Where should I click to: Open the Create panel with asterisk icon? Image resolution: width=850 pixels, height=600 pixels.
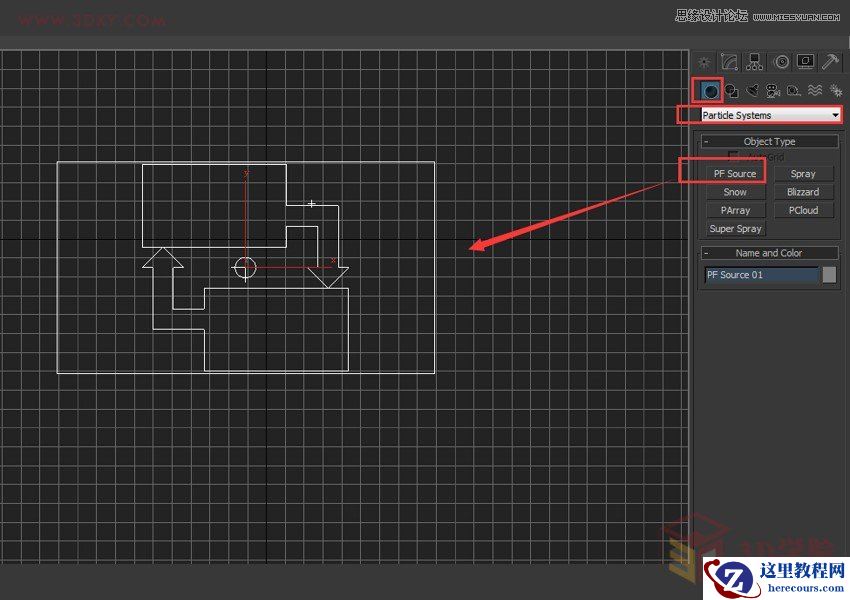coord(703,61)
